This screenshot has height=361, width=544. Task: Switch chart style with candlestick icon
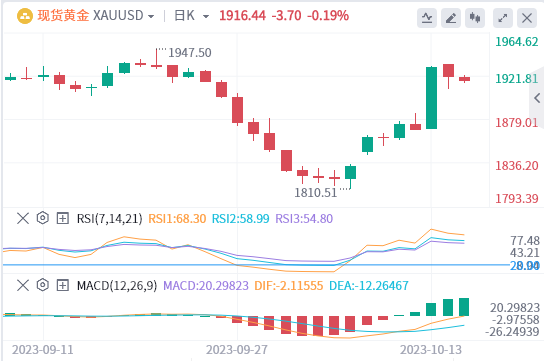click(475, 18)
